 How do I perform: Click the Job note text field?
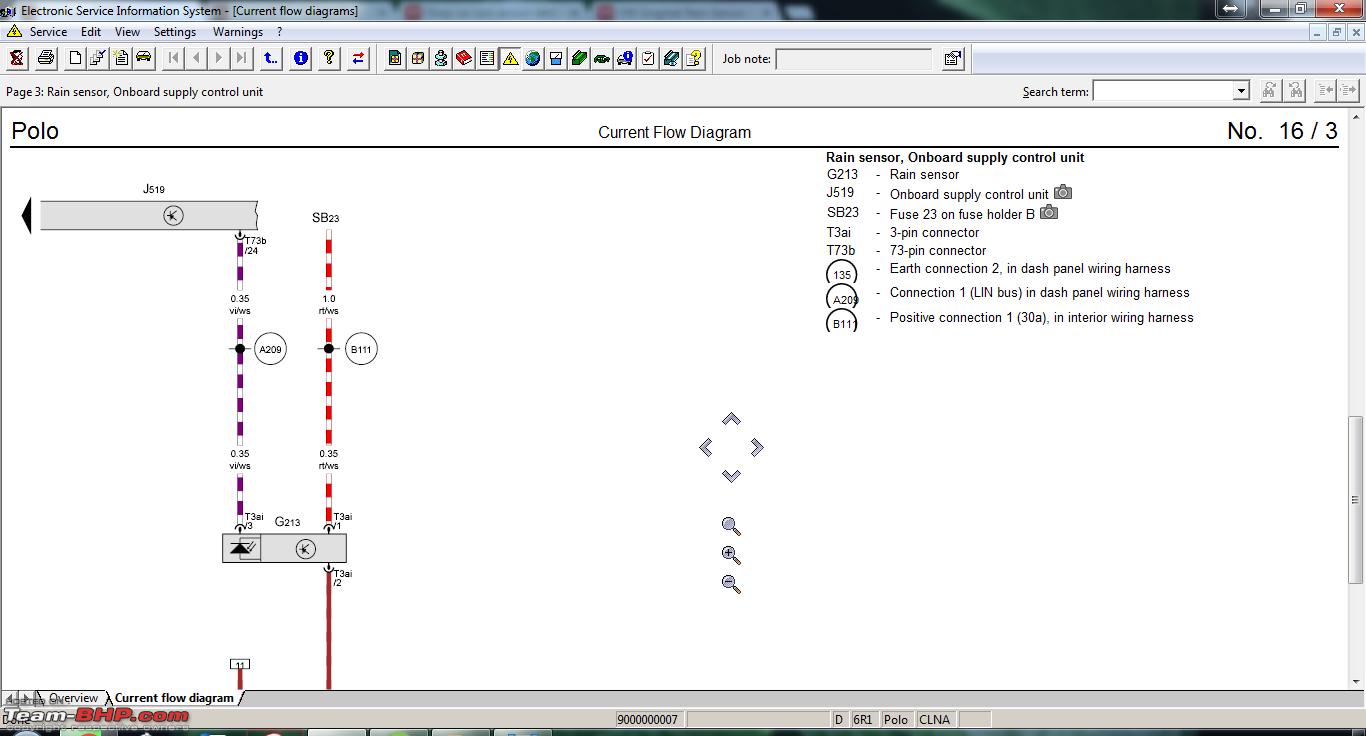pos(854,59)
